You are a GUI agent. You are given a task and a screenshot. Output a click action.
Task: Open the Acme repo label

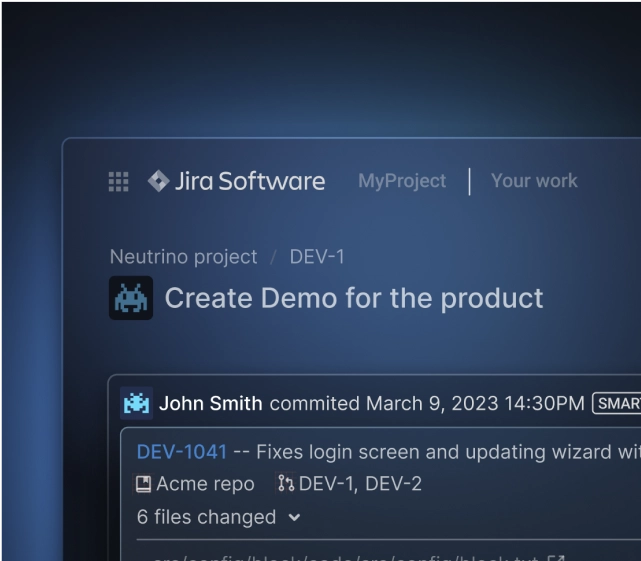click(205, 484)
